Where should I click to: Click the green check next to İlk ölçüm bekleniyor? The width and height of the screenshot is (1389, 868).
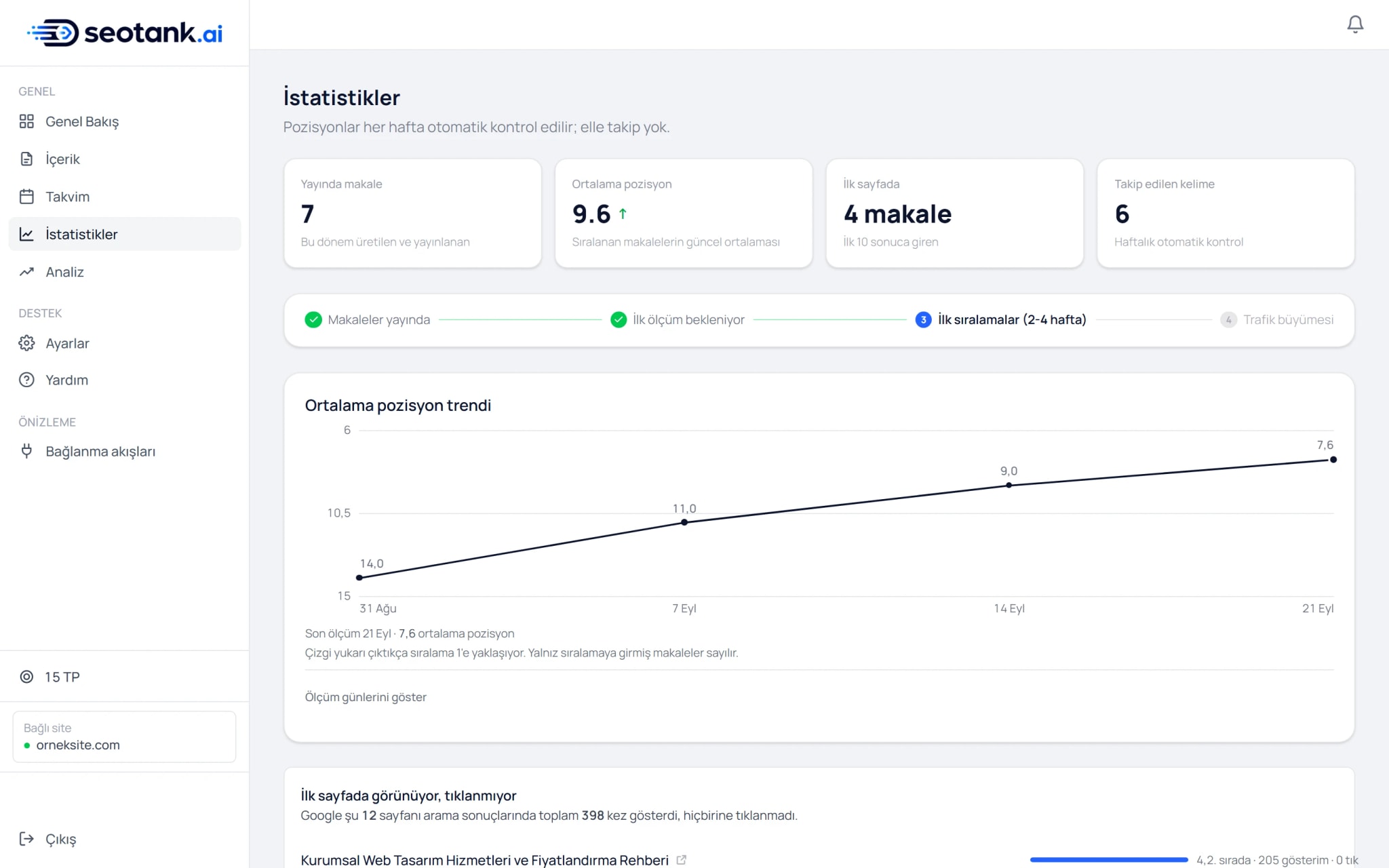(618, 319)
